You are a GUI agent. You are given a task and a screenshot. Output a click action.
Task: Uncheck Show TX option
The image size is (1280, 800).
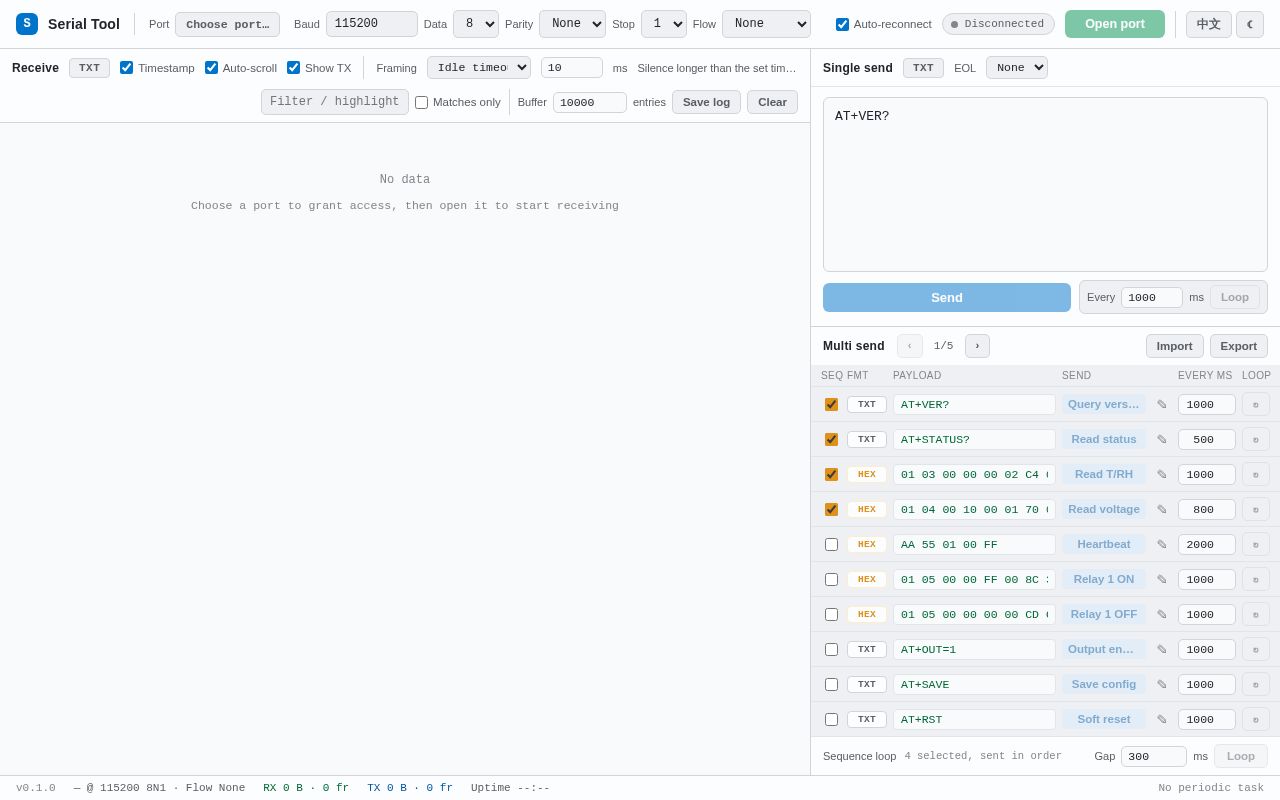(x=293, y=68)
